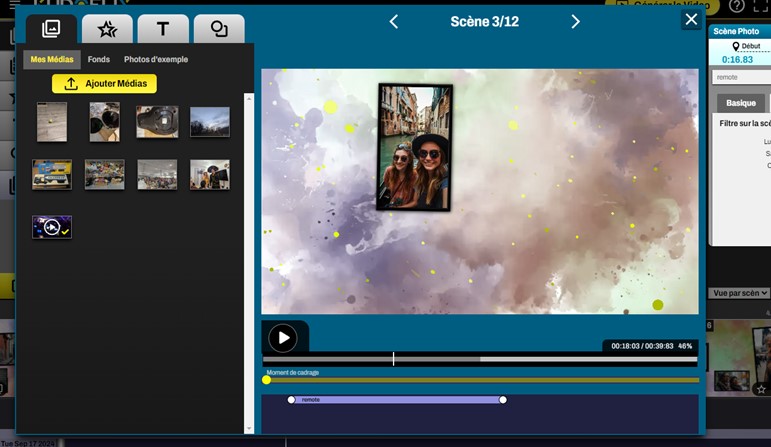Click the yellow Moment de cadrage handle

click(x=267, y=380)
